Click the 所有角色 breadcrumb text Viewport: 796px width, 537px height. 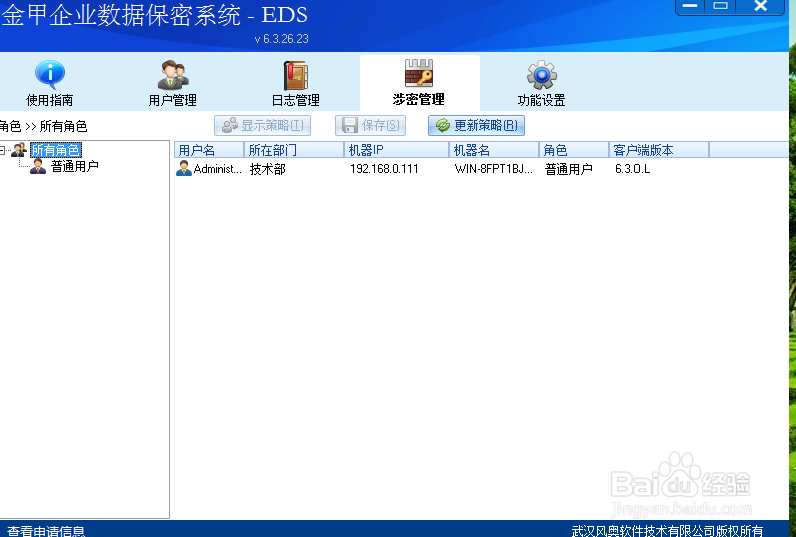[63, 126]
